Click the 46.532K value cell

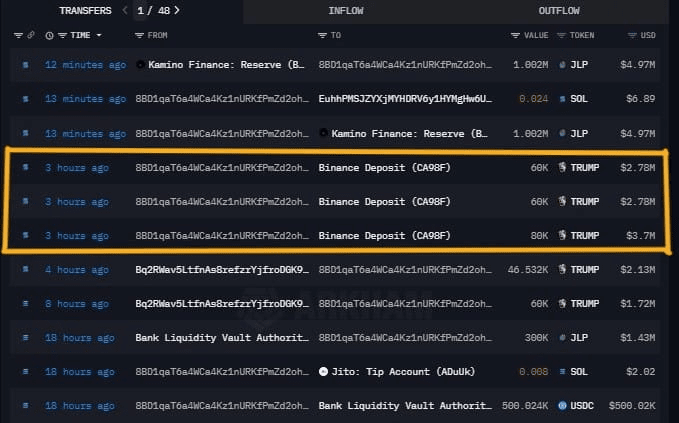pyautogui.click(x=528, y=270)
